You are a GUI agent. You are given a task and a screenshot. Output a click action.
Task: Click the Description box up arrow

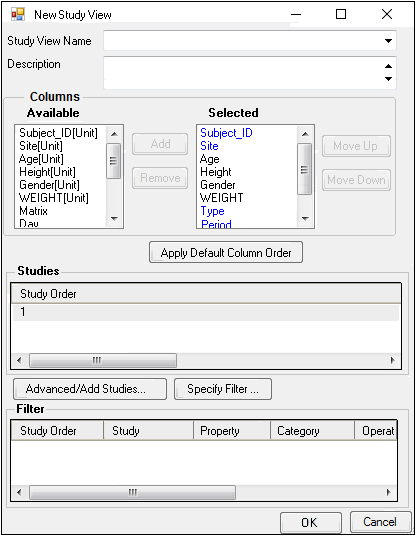(388, 66)
